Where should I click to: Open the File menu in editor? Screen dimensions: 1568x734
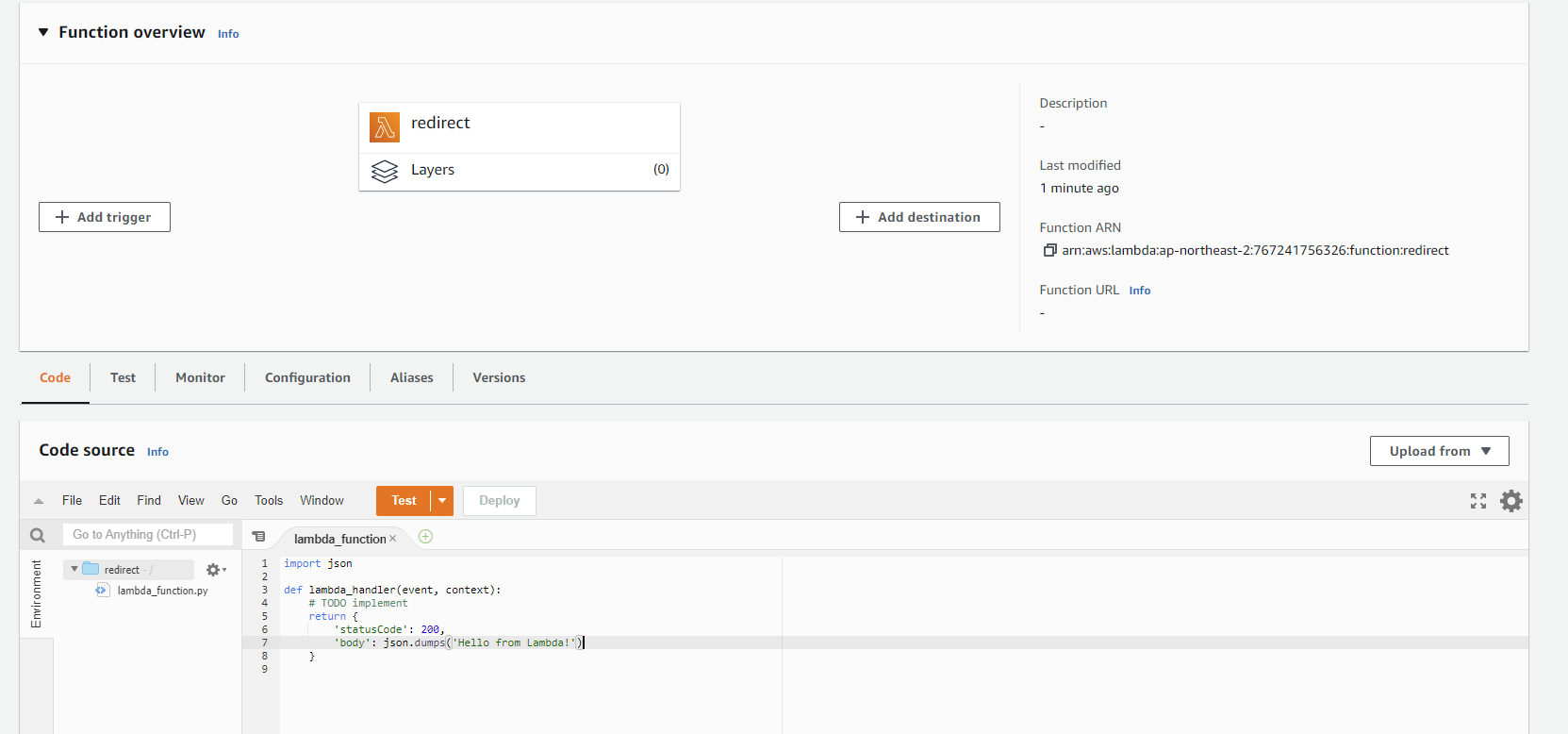click(72, 501)
